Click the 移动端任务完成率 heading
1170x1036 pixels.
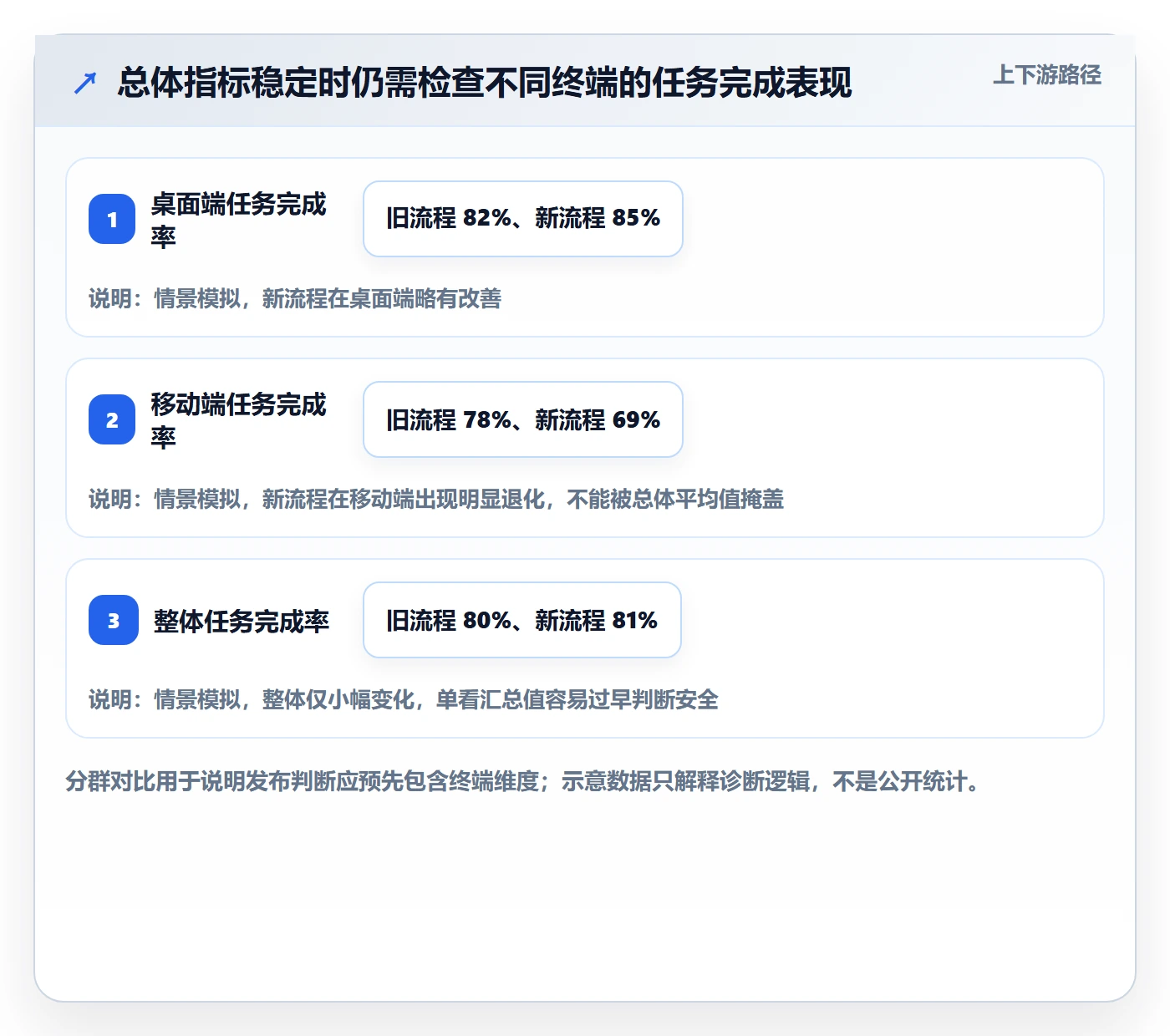coord(238,420)
